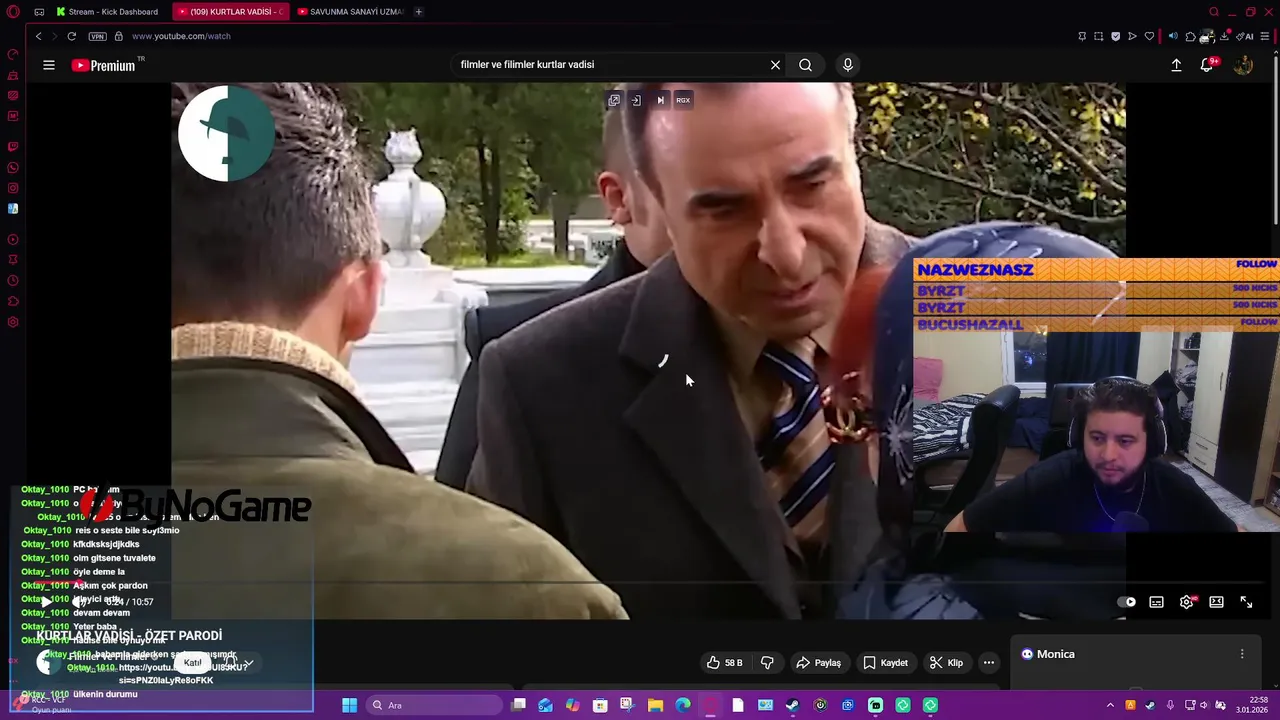Open the Easy Setup sliders menu
Screen dimensions: 1280x720
pyautogui.click(x=1265, y=36)
